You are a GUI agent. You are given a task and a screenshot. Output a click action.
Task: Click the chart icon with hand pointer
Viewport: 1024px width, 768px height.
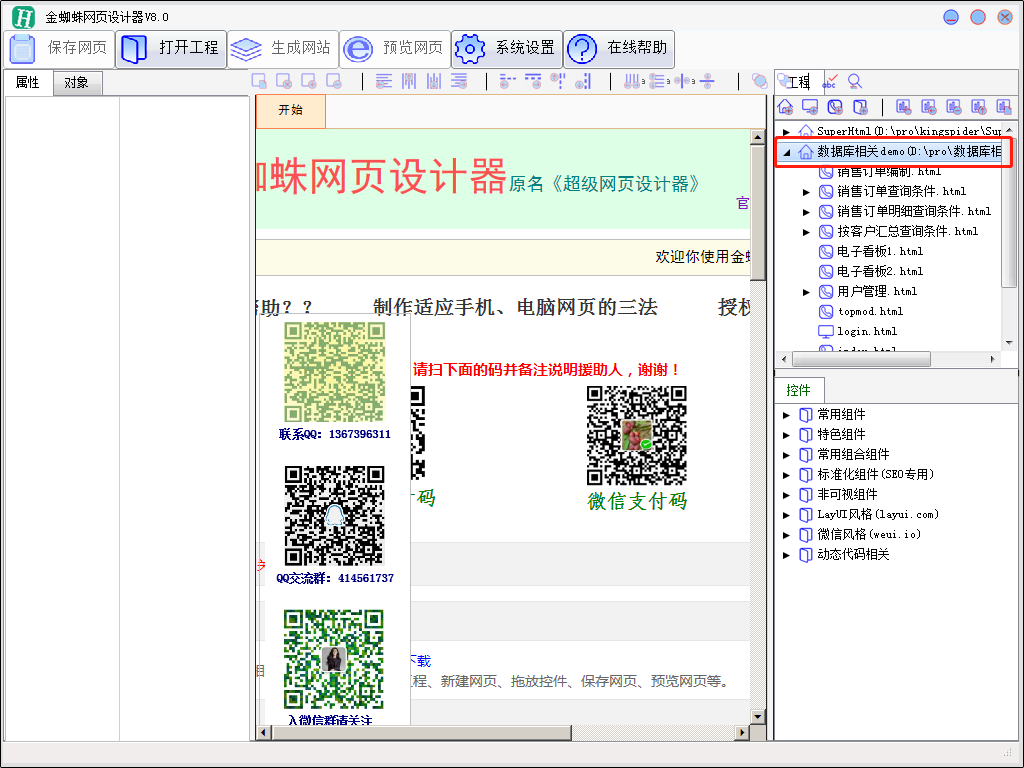click(x=904, y=106)
